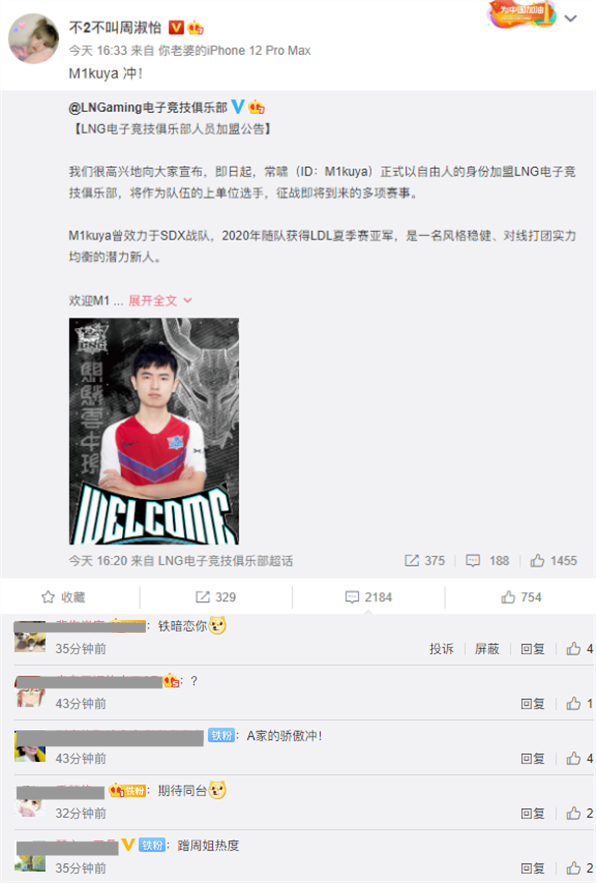Open the post options chevron menu
The image size is (596, 883).
click(x=571, y=19)
